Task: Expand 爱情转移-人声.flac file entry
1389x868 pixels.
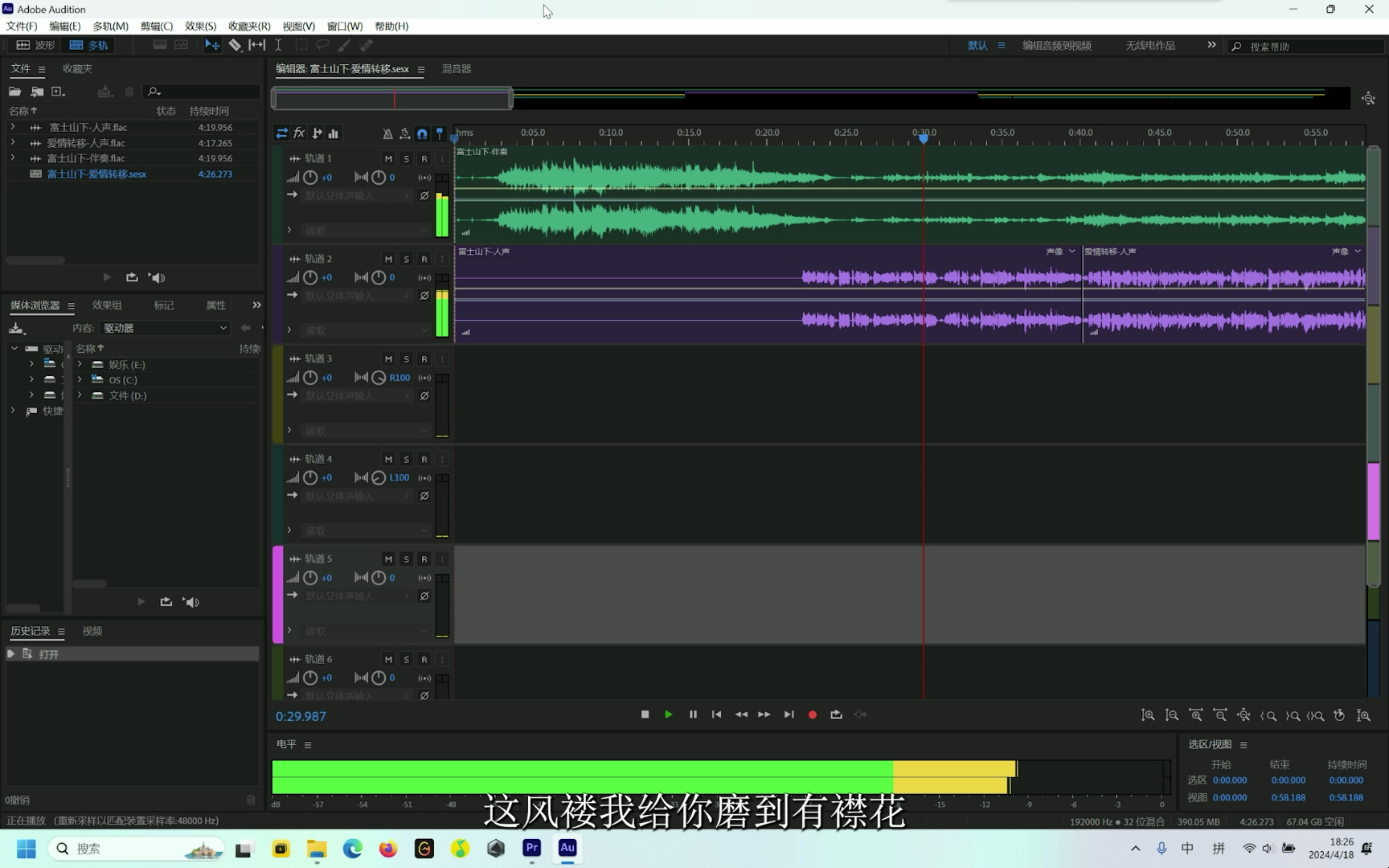Action: pyautogui.click(x=13, y=142)
